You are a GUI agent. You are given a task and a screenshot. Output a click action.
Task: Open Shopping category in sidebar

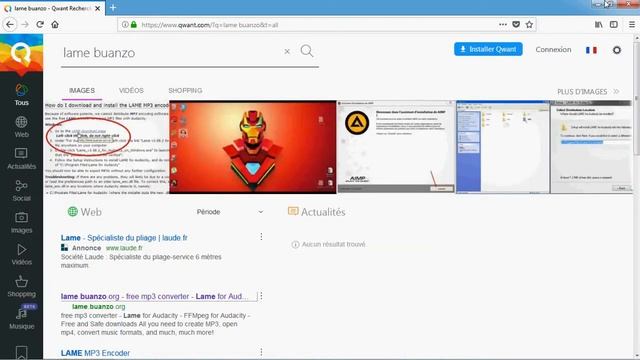[x=21, y=287]
